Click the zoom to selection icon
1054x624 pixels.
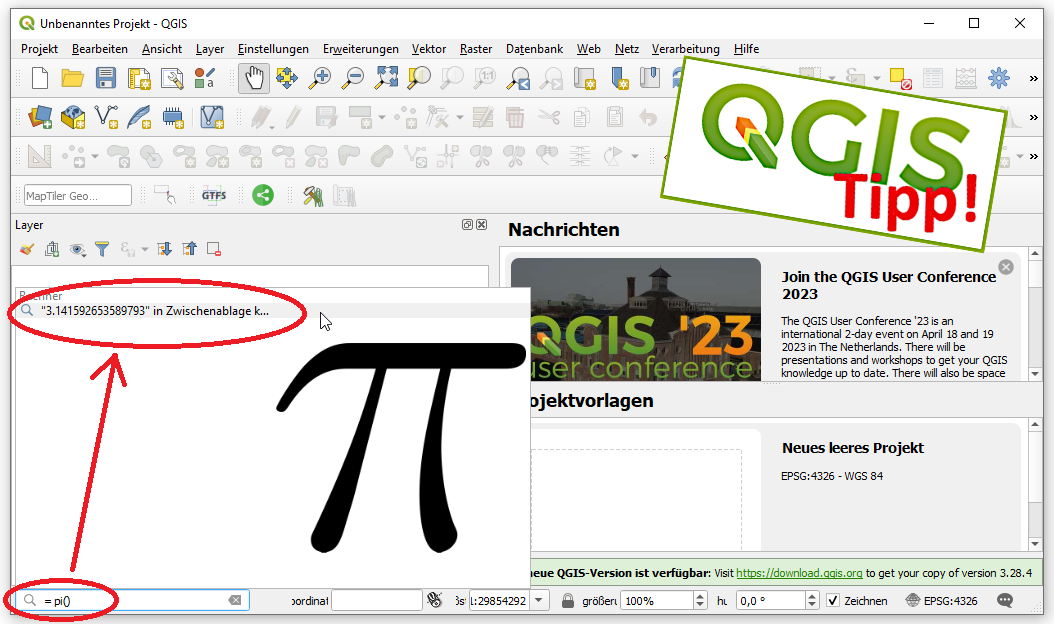point(419,78)
